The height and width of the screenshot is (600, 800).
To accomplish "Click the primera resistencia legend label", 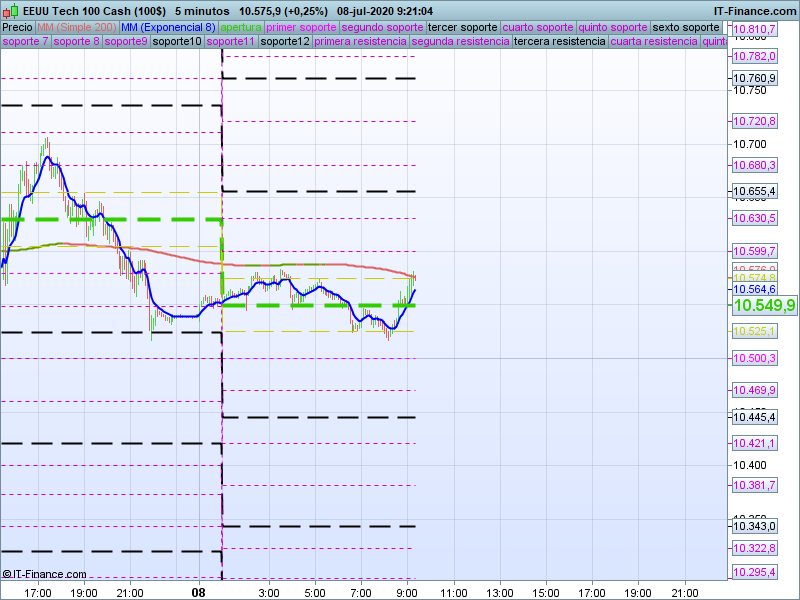I will coord(360,42).
